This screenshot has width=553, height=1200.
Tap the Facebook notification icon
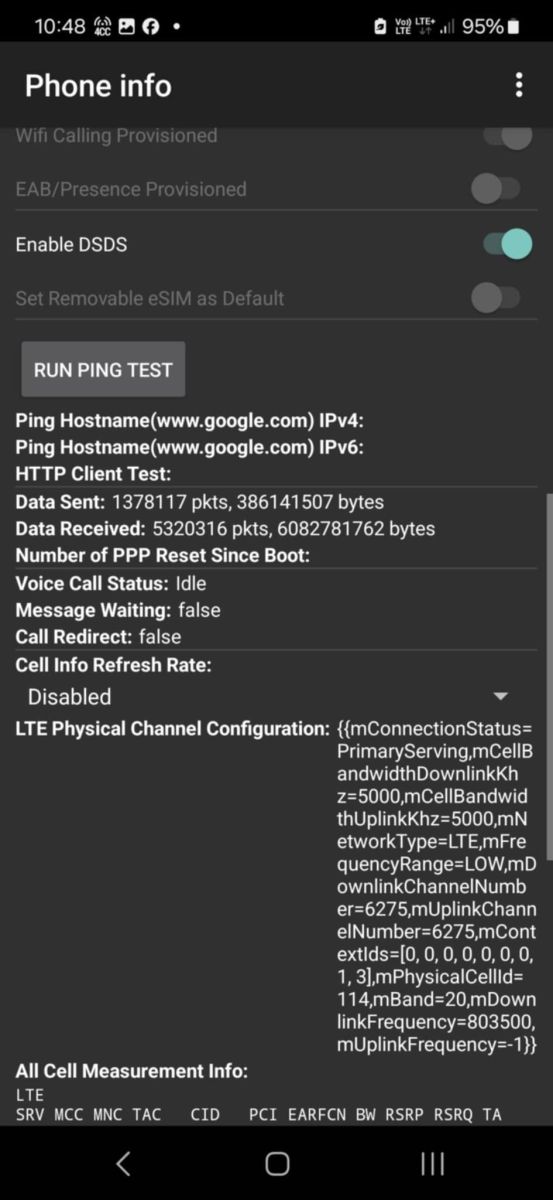tap(151, 27)
